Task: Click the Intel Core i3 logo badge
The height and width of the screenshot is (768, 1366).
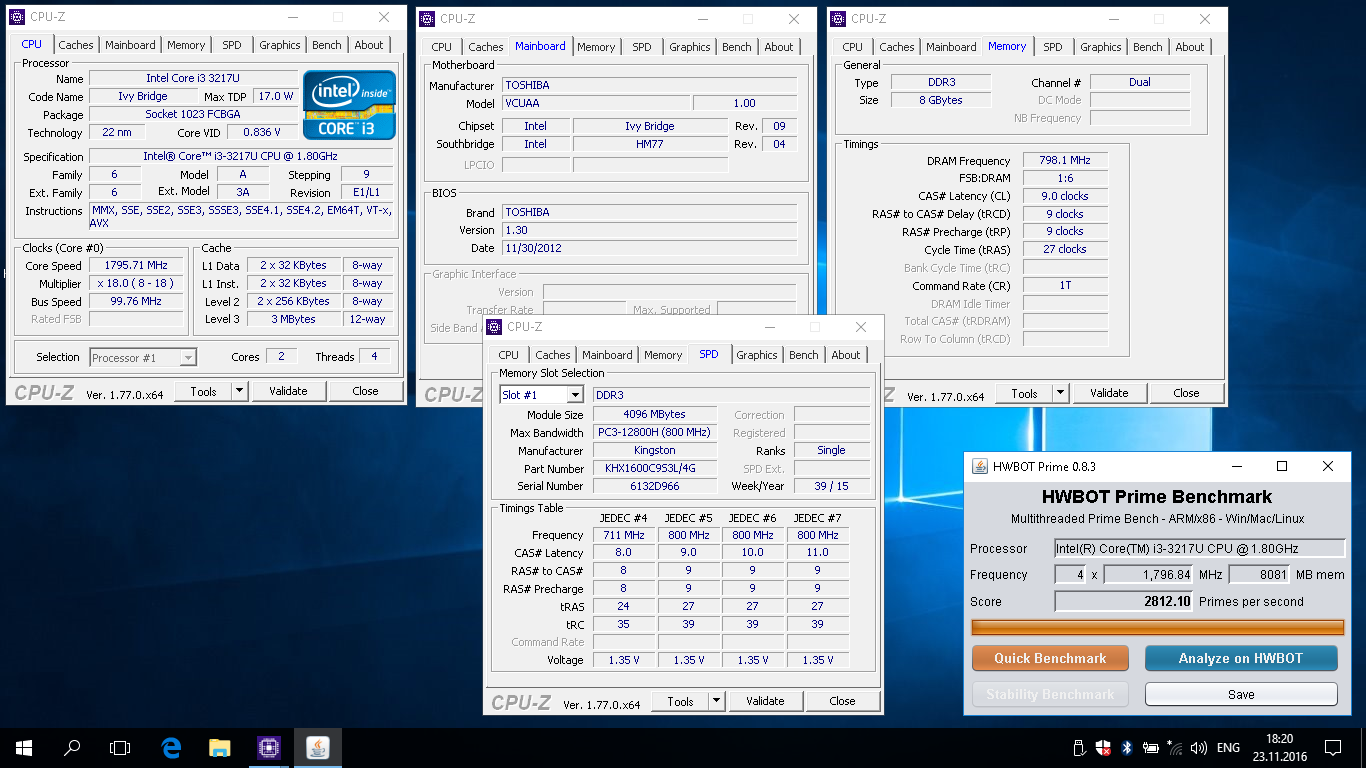Action: pos(349,105)
